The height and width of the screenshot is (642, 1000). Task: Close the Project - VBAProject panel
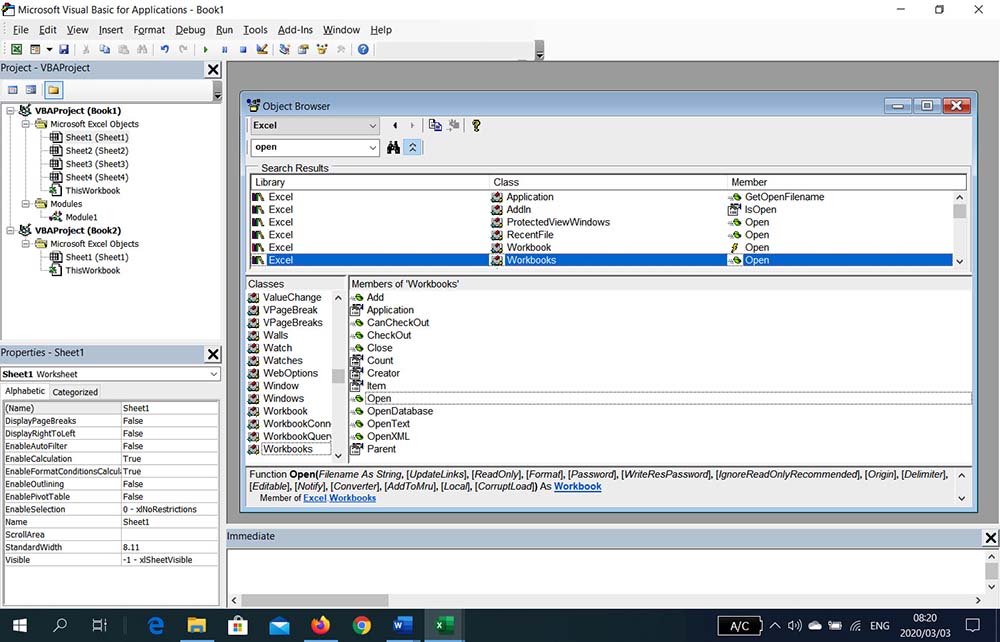[214, 69]
